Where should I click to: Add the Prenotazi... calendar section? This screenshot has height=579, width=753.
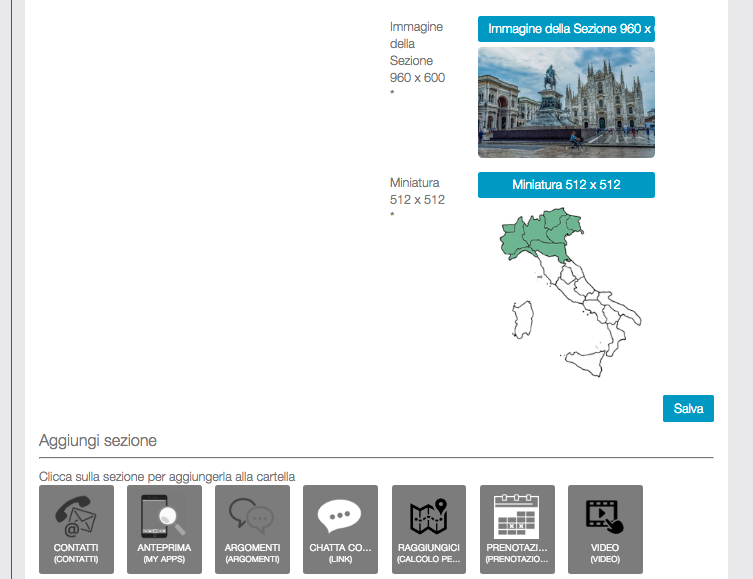click(x=517, y=518)
